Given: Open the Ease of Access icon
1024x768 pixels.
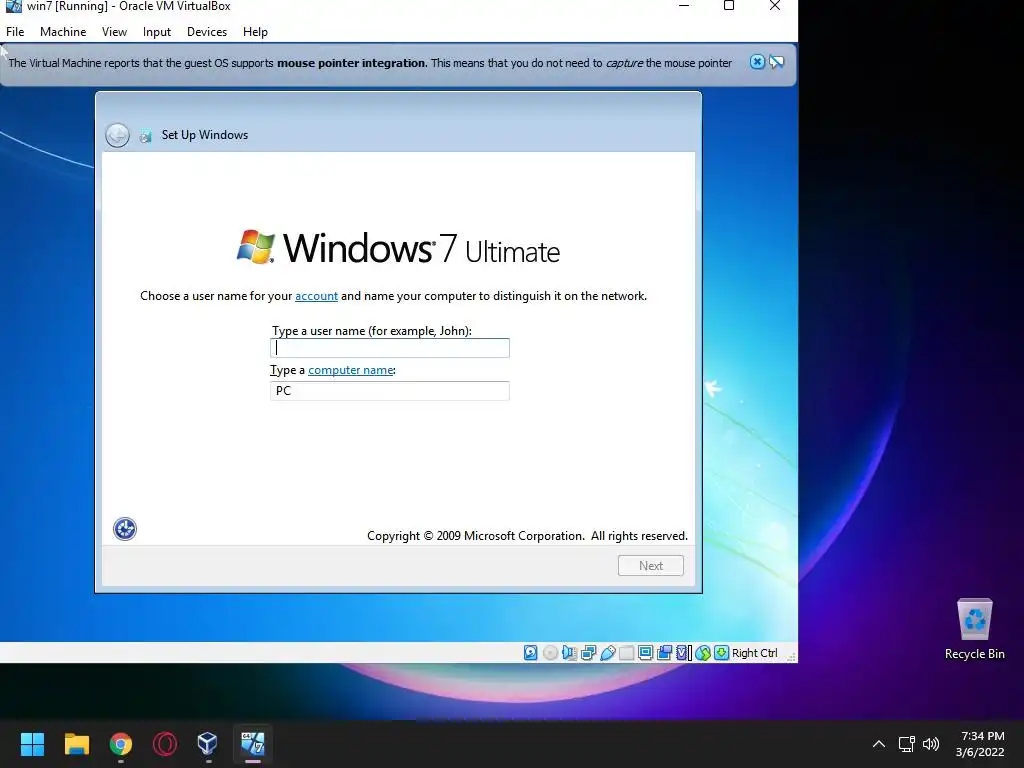Looking at the screenshot, I should coord(125,528).
